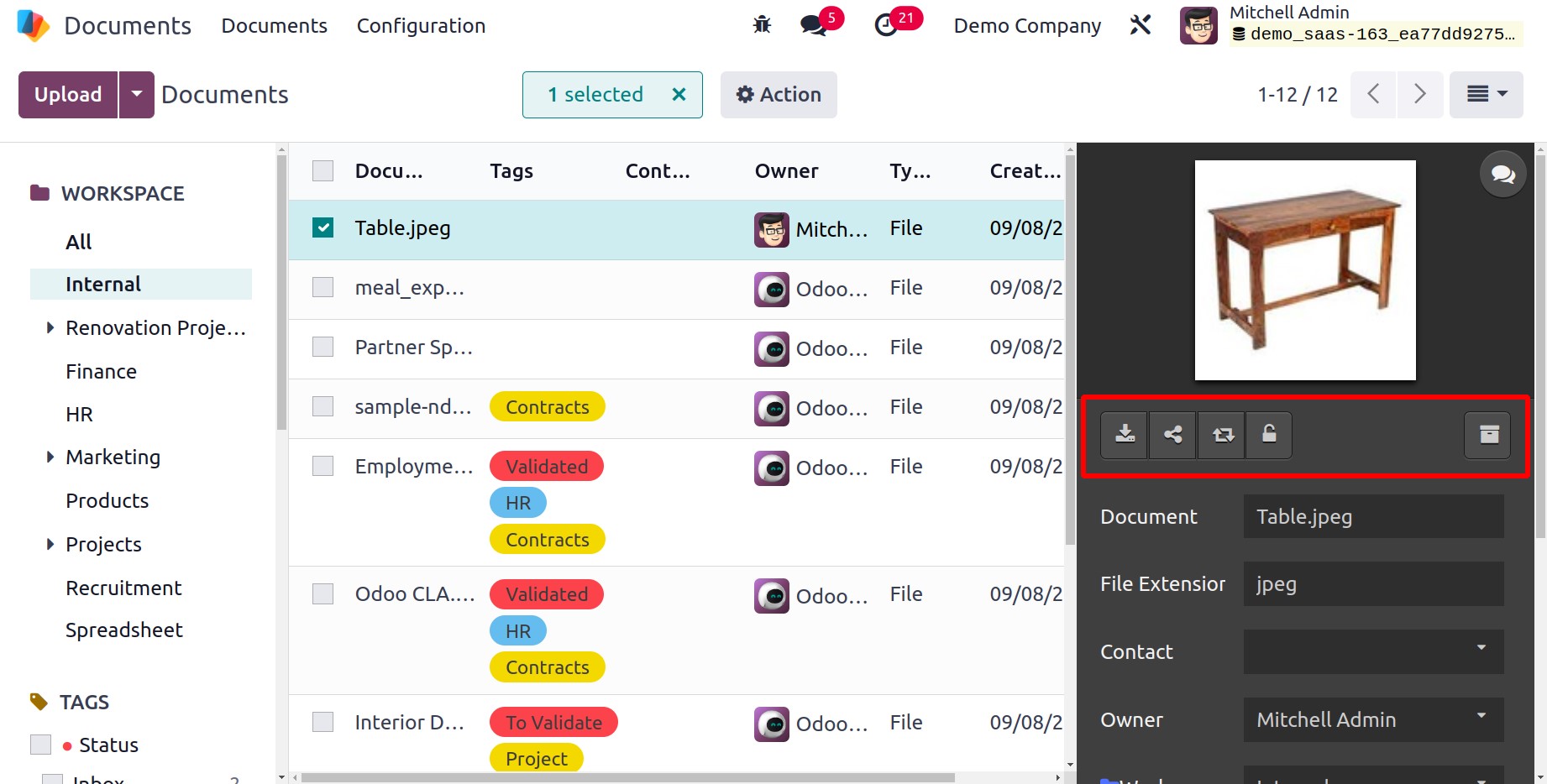The width and height of the screenshot is (1547, 784).
Task: Click the Workspace folder icon
Action: pos(39,193)
